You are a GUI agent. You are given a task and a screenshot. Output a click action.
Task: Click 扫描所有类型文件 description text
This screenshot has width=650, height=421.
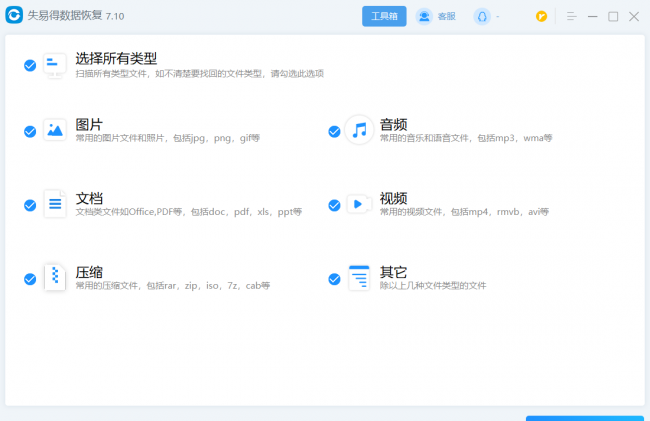coord(199,74)
